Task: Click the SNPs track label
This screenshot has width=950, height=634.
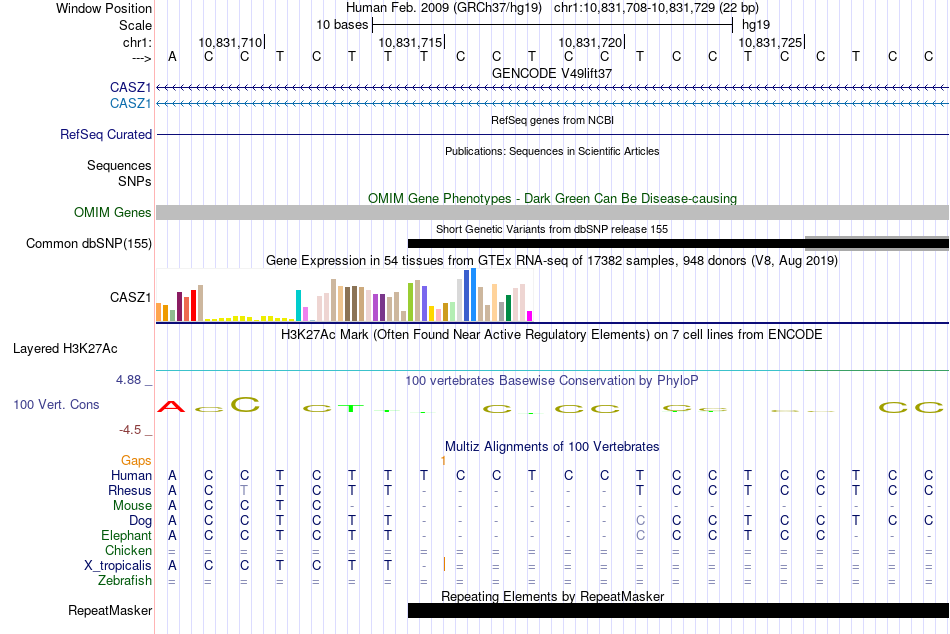Action: (x=135, y=181)
